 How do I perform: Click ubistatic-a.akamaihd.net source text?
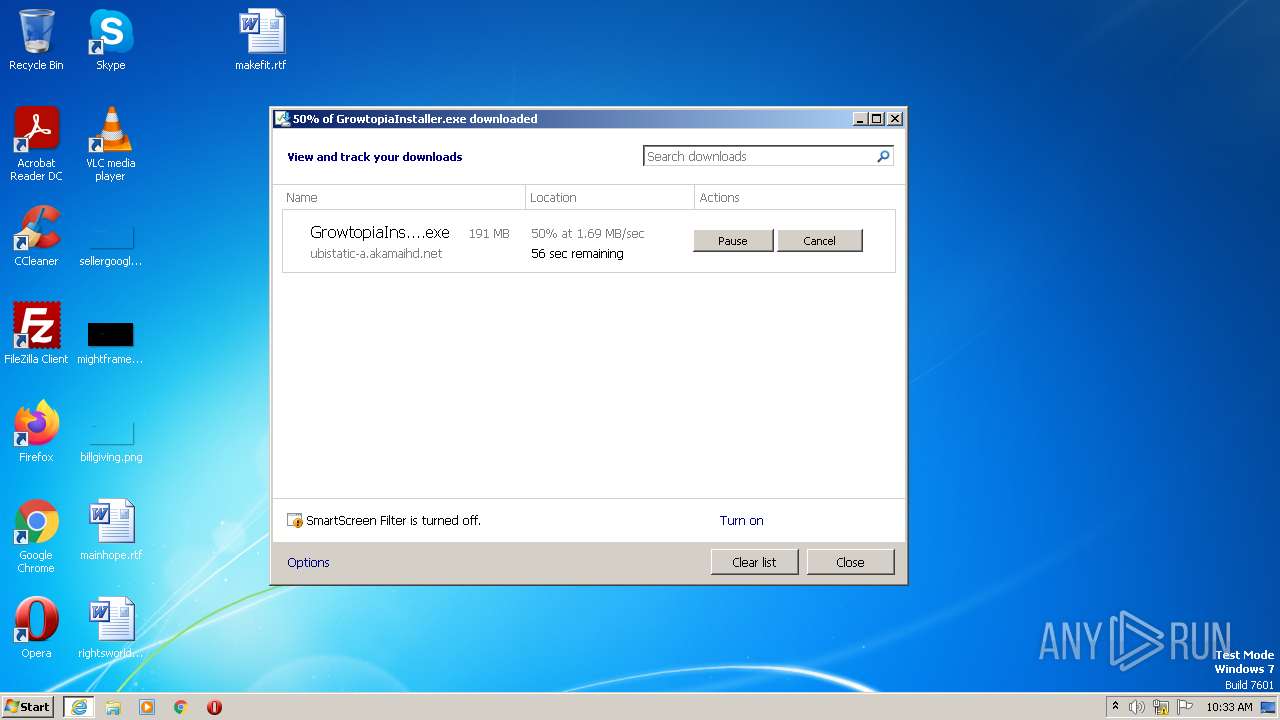(376, 254)
